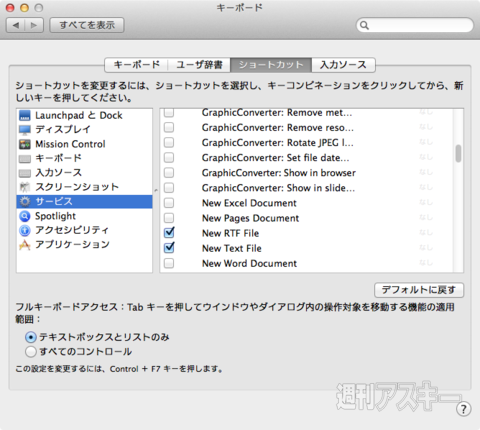Click the ディスプレイ monitor icon
Viewport: 480px width, 430px height.
pos(25,130)
